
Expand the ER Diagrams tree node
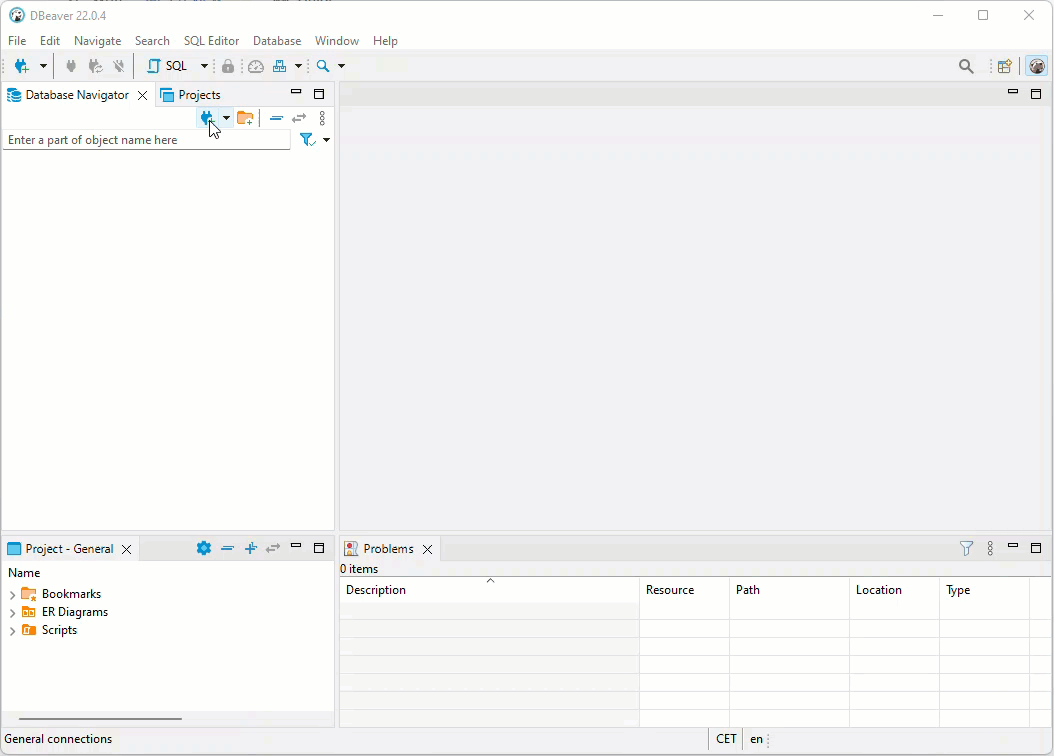click(x=12, y=613)
